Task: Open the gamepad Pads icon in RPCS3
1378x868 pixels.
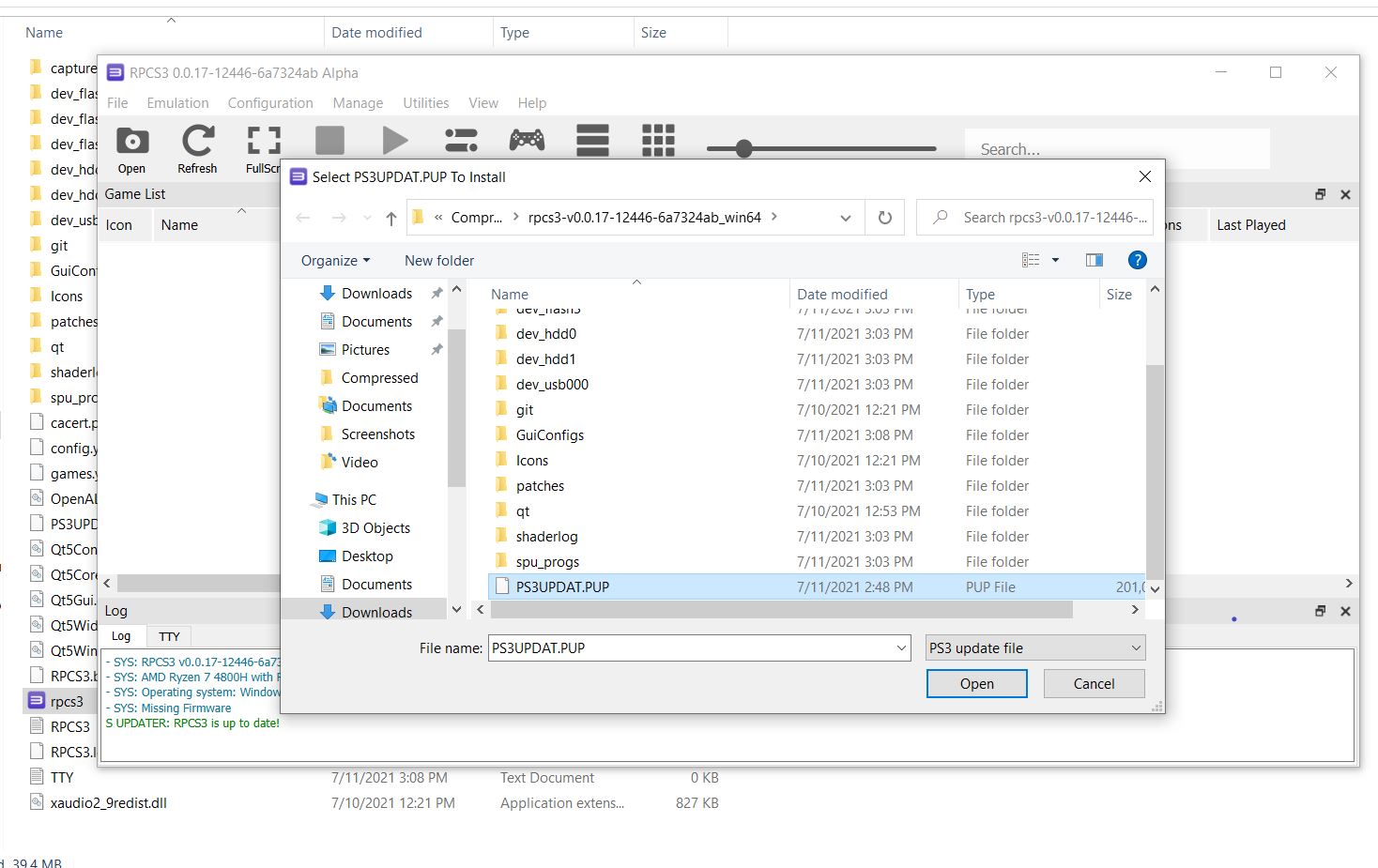Action: 527,141
